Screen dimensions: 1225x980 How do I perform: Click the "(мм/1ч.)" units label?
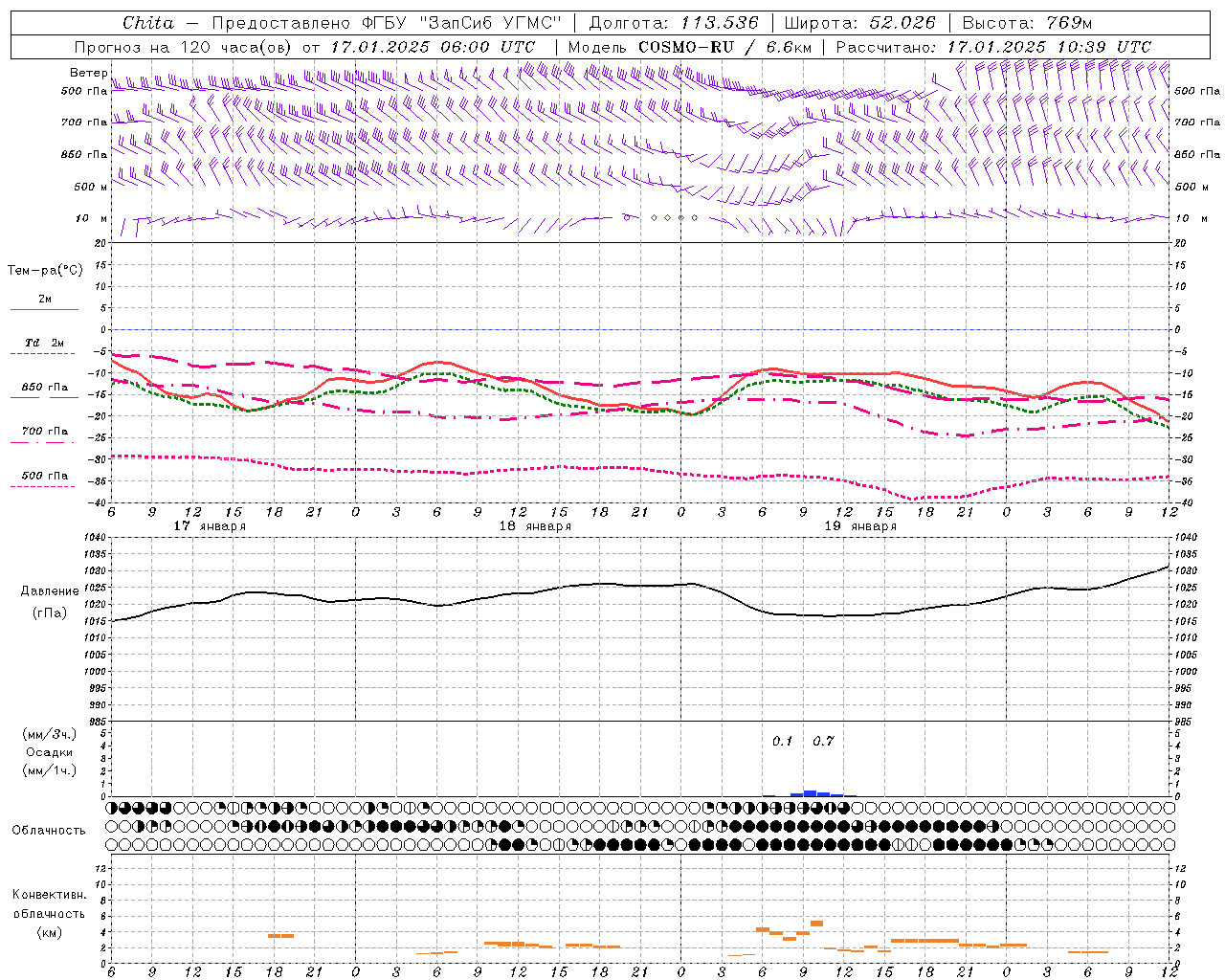click(x=49, y=770)
